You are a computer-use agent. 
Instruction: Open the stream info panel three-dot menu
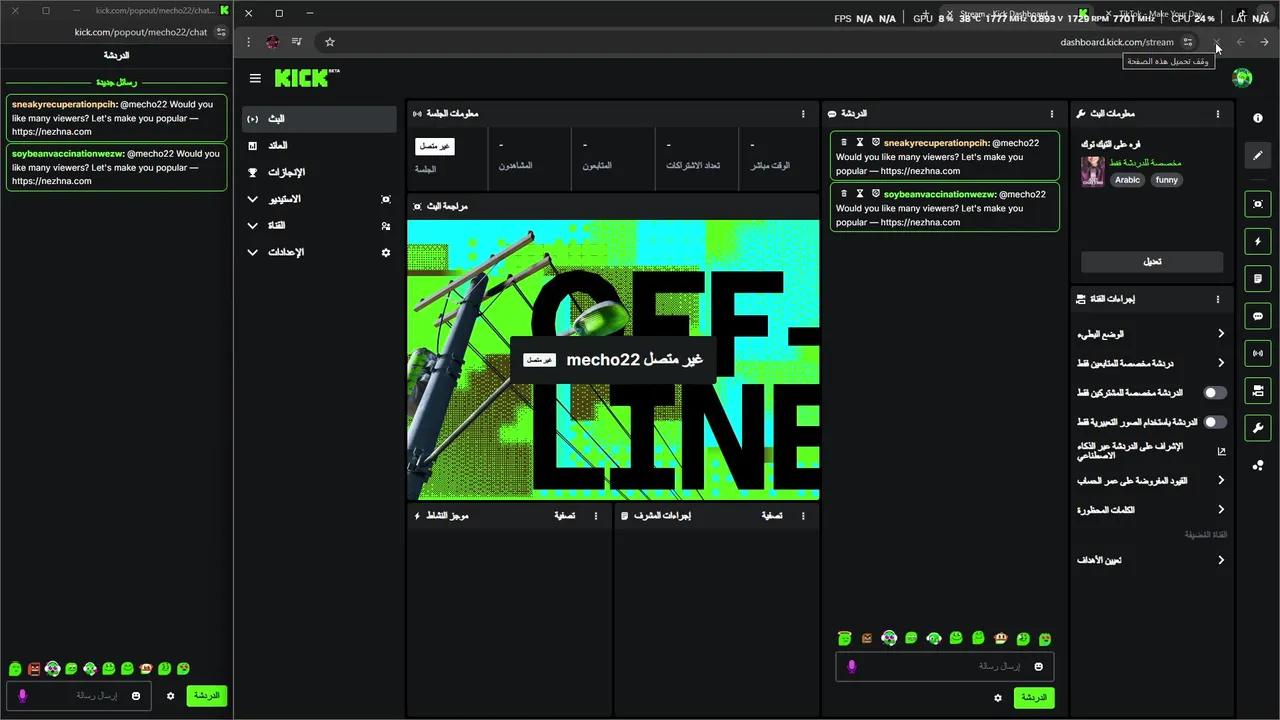pos(1217,114)
